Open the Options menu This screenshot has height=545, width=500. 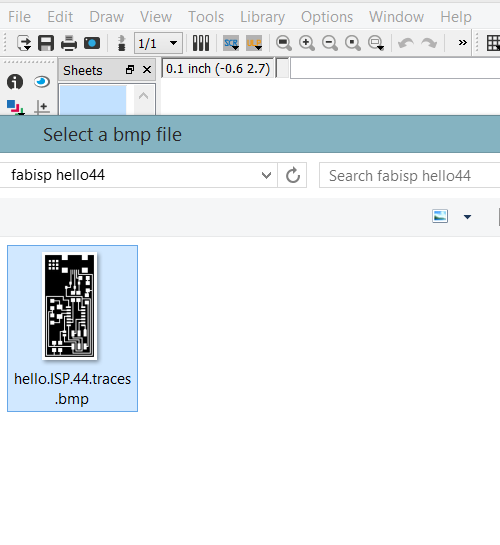coord(327,17)
